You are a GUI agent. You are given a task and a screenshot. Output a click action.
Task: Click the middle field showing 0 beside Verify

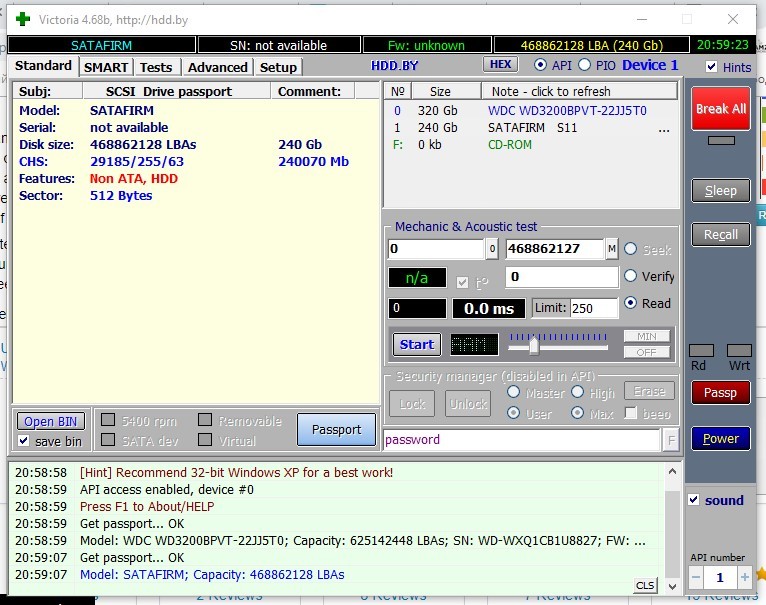point(562,277)
